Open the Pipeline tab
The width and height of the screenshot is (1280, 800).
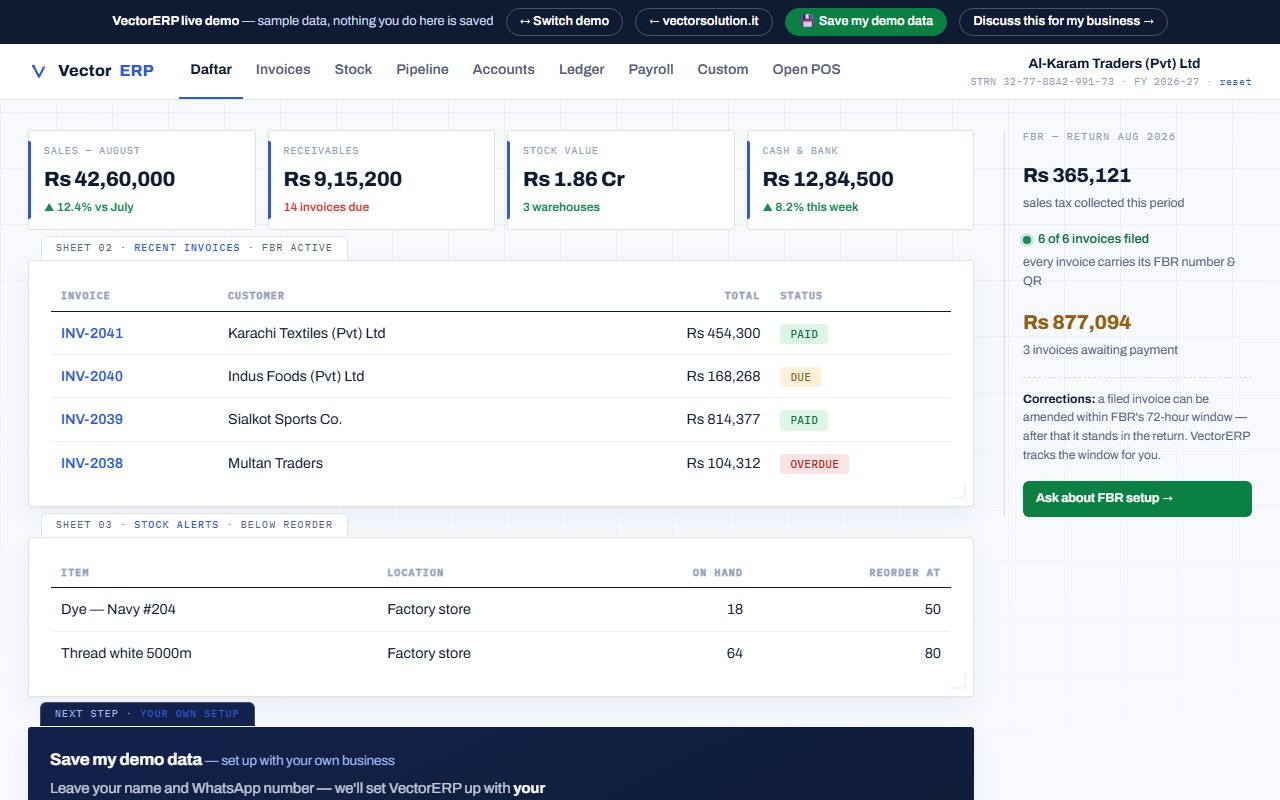pos(422,69)
